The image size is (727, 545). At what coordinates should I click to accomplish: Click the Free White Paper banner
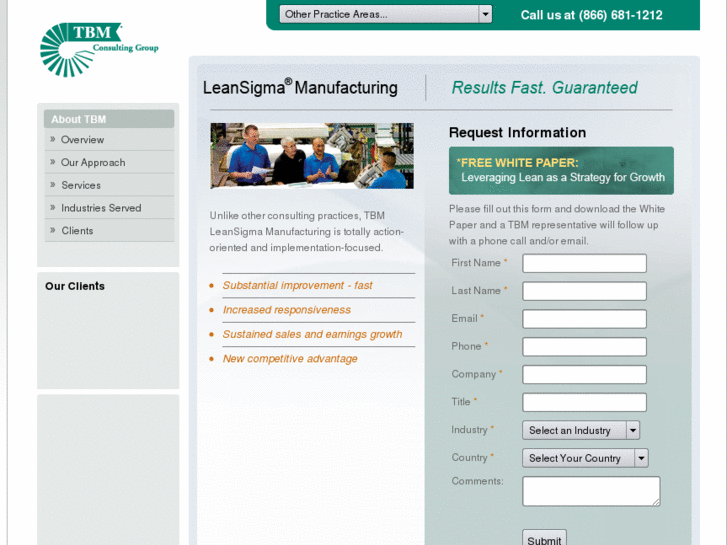[561, 171]
